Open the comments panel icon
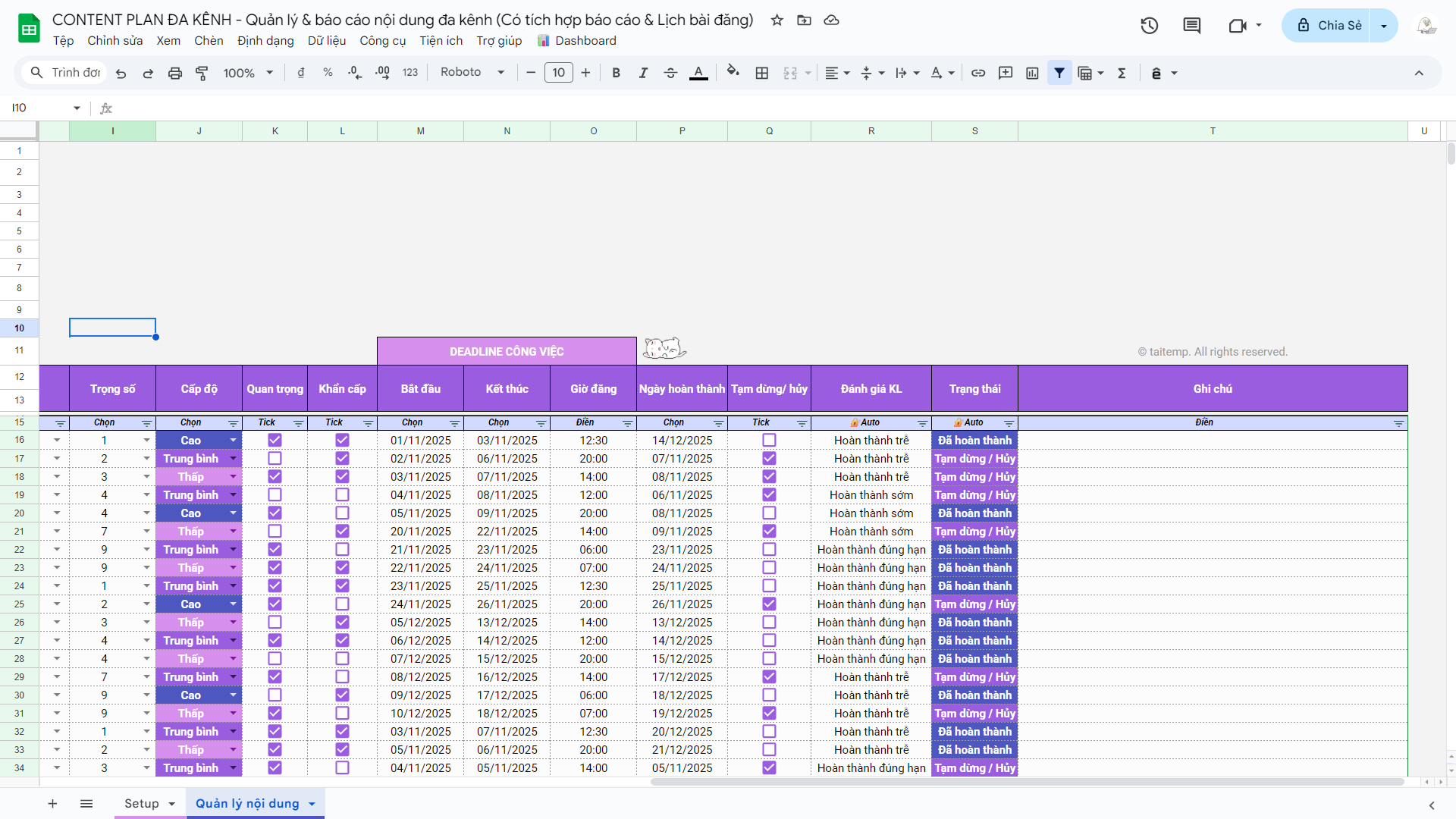This screenshot has height=819, width=1456. pos(1192,26)
